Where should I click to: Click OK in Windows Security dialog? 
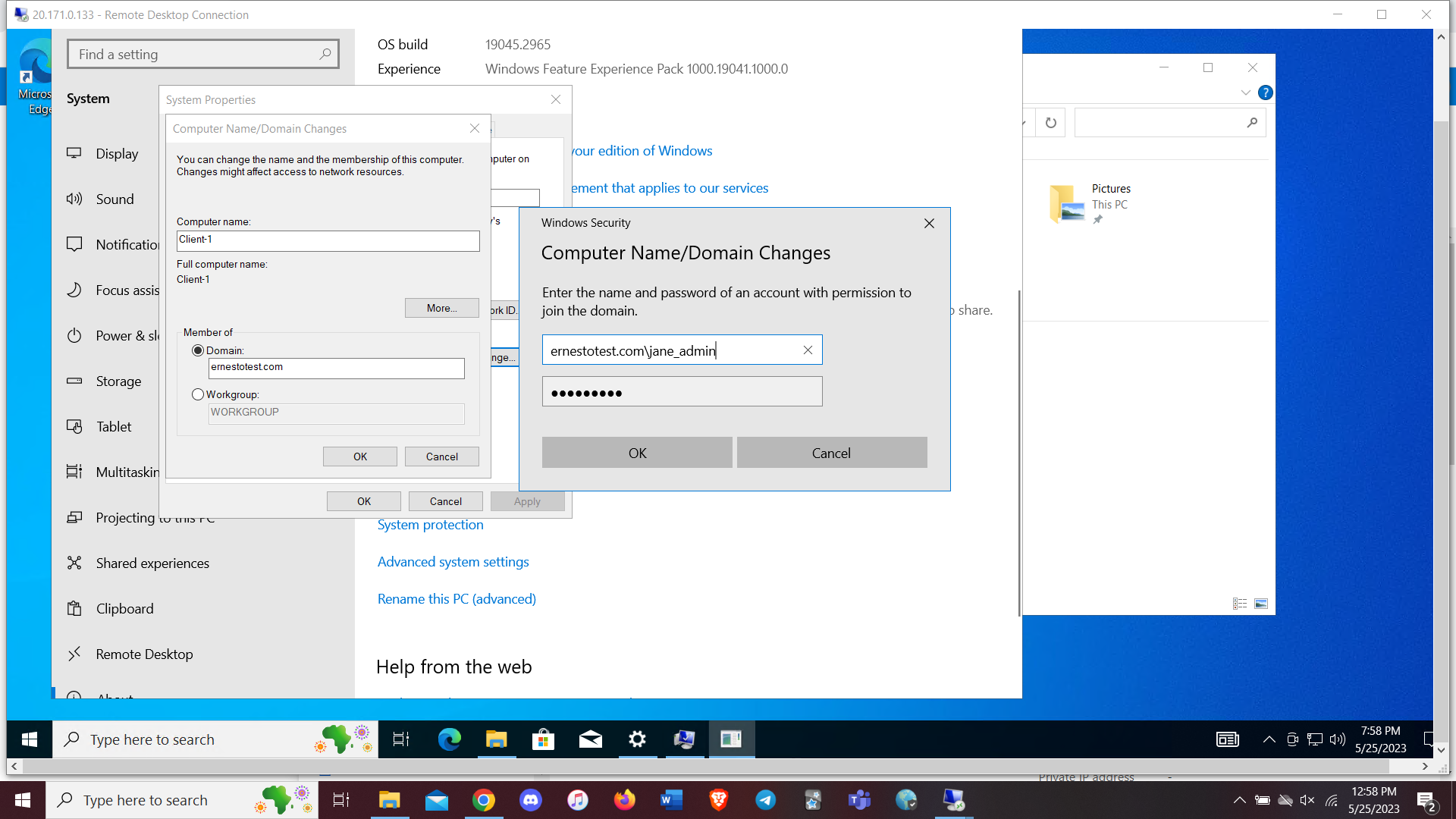click(x=637, y=453)
